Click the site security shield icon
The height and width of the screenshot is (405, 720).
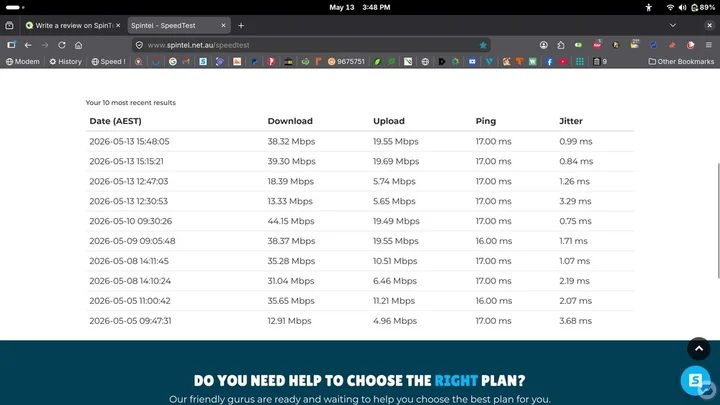pyautogui.click(x=139, y=45)
